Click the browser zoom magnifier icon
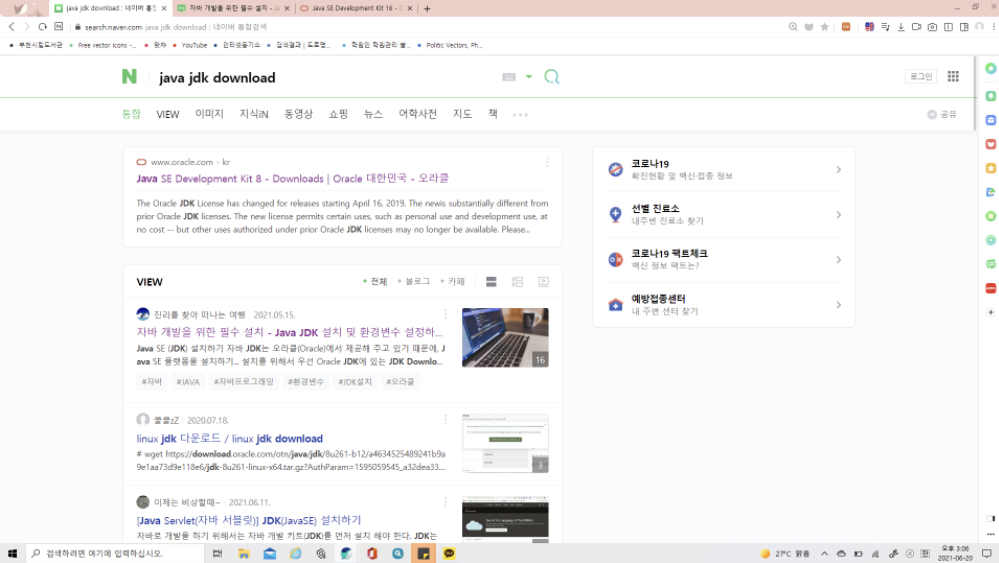Viewport: 999px width, 563px height. click(793, 27)
